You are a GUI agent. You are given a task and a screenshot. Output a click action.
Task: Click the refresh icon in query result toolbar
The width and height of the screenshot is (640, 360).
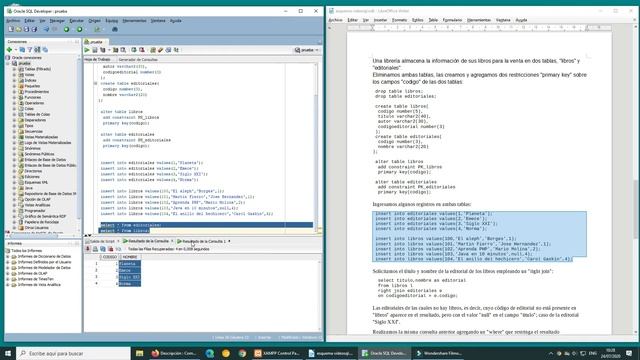coord(103,249)
